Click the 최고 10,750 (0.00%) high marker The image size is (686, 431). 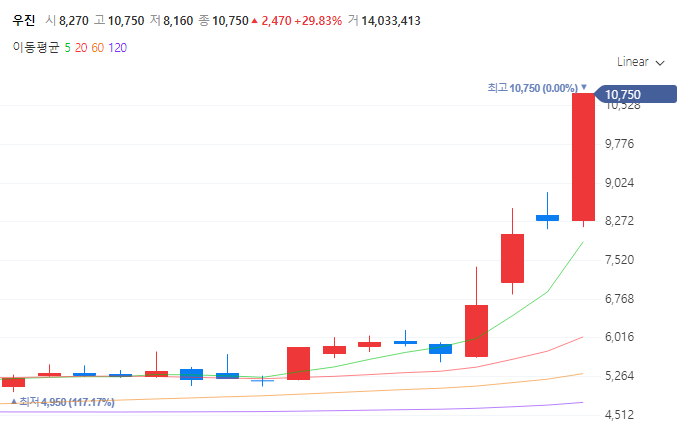click(x=537, y=88)
